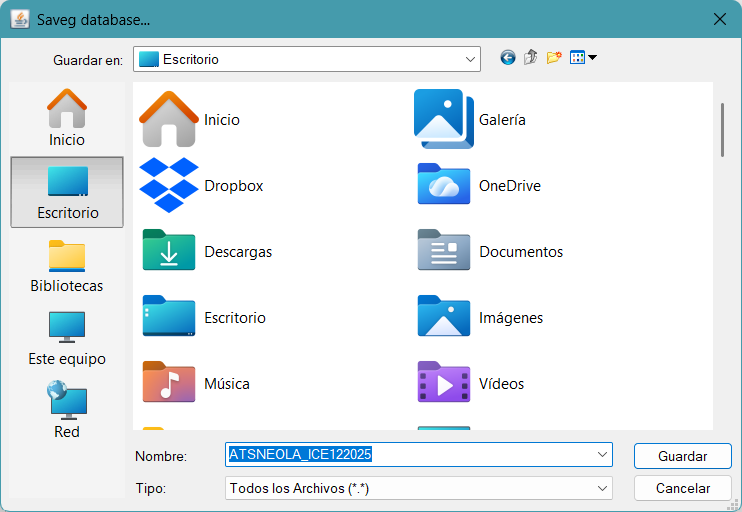Open the view menu icon

pyautogui.click(x=582, y=58)
